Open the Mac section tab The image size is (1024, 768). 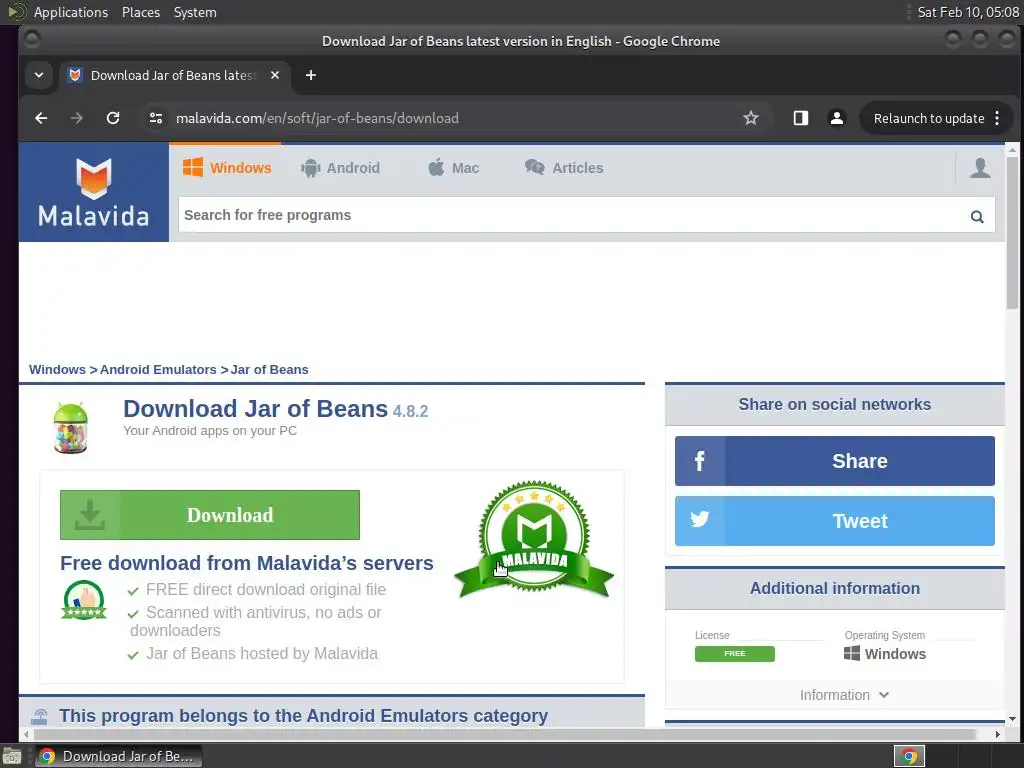pyautogui.click(x=454, y=168)
